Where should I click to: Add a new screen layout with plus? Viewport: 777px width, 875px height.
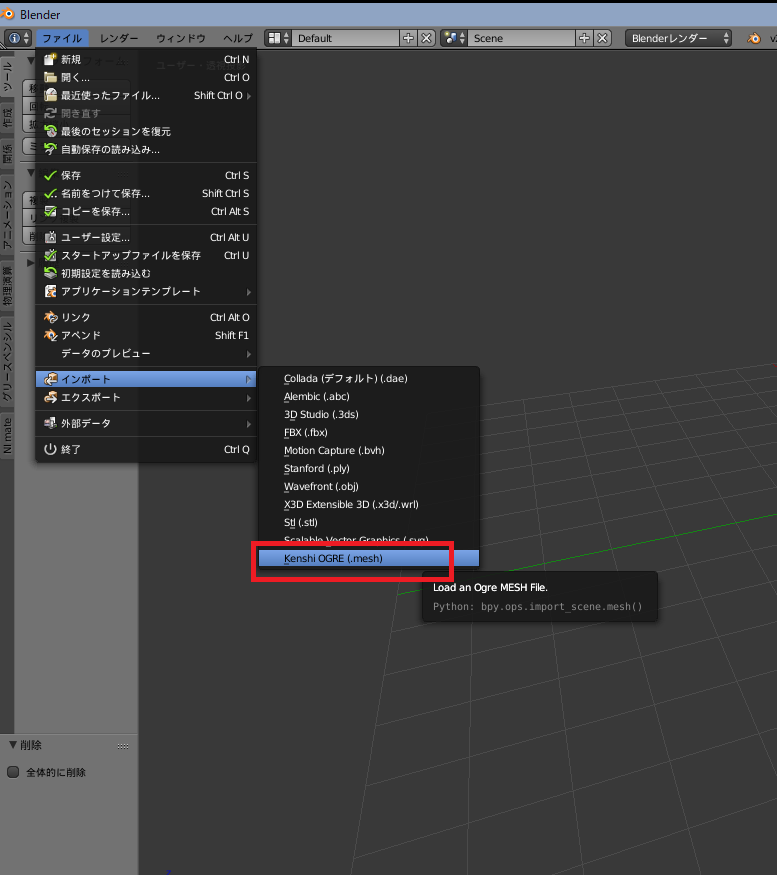coord(409,38)
